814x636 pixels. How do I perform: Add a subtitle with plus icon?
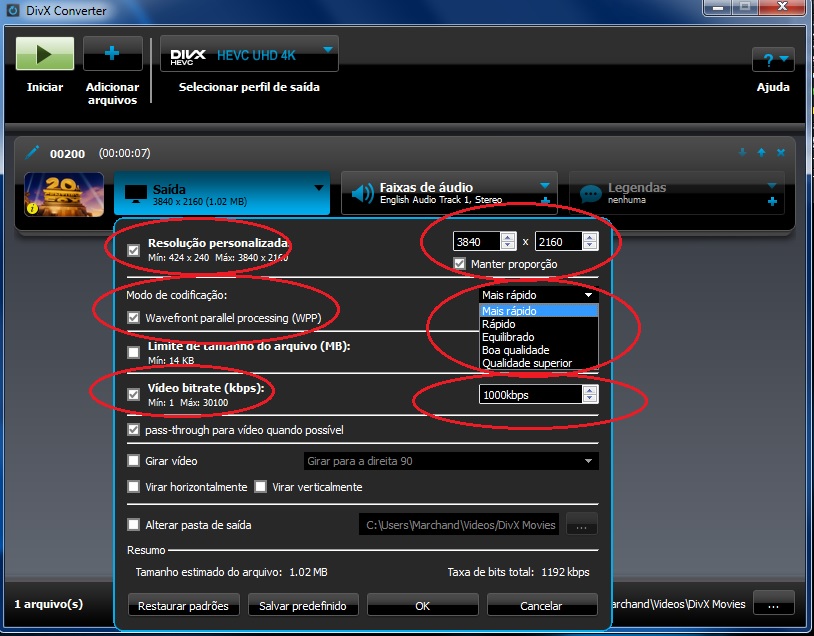772,201
